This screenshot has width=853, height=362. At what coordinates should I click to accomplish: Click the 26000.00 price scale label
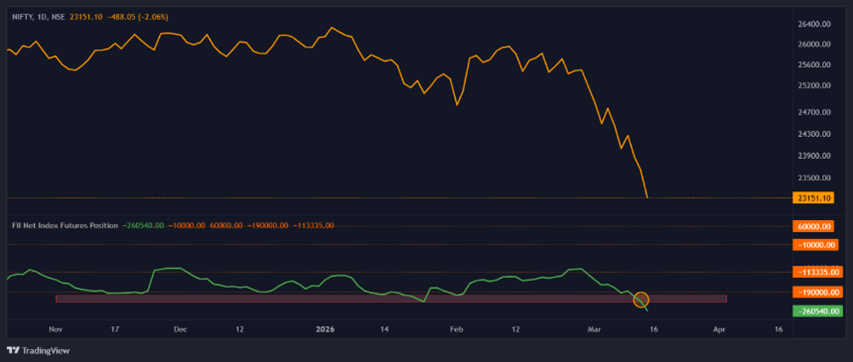pos(814,45)
